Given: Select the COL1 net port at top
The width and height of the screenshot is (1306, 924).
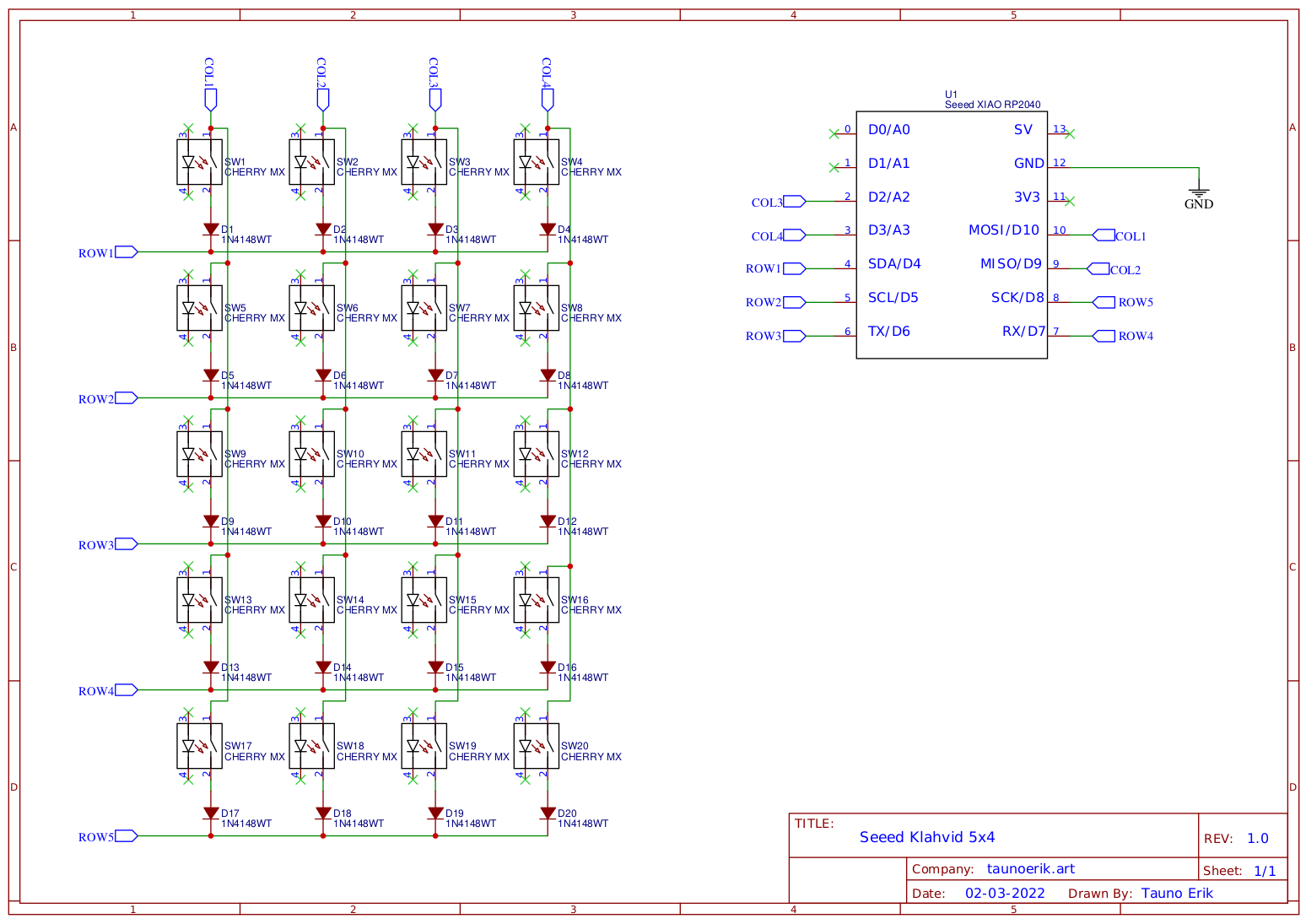Looking at the screenshot, I should 211,100.
